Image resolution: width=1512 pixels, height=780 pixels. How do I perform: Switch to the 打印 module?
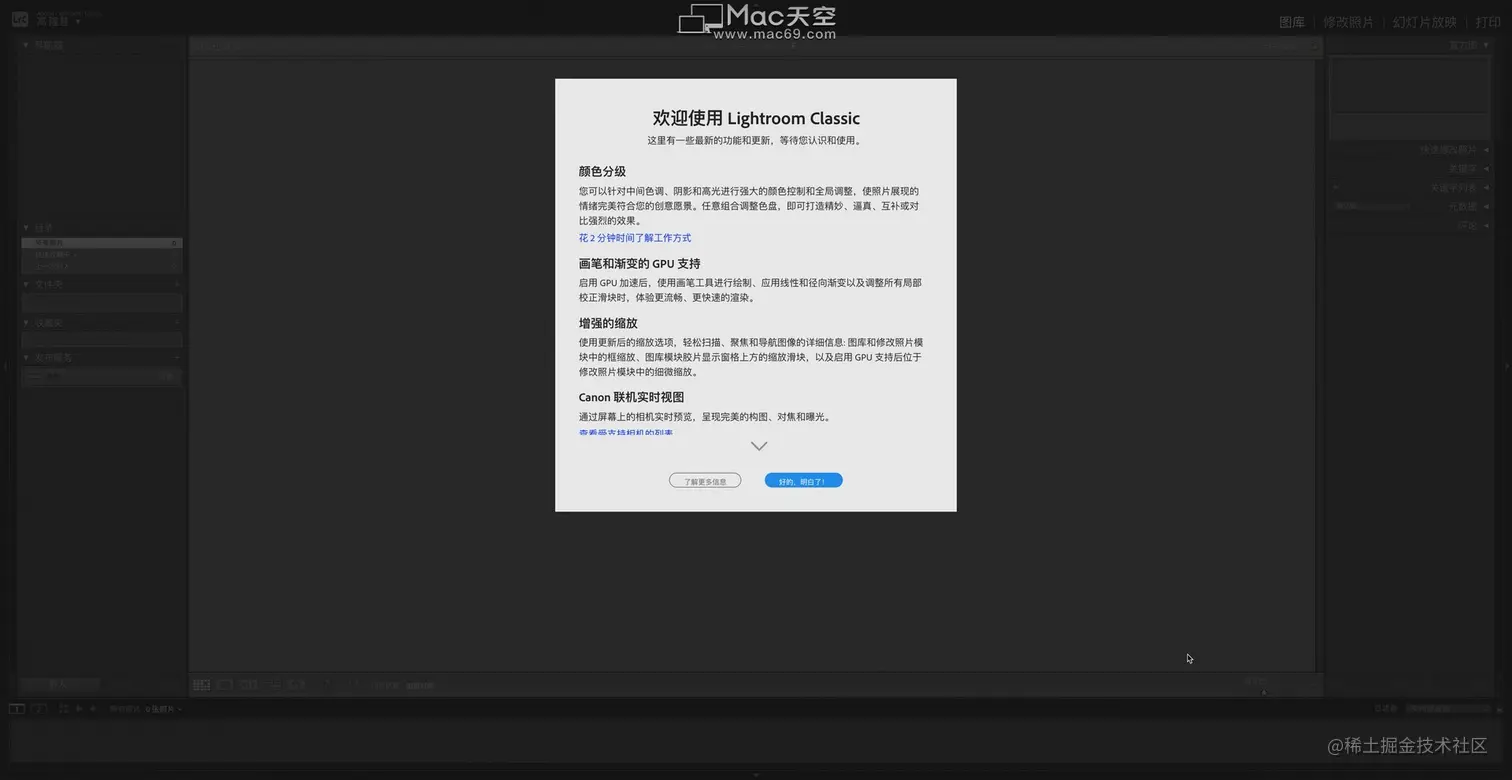(1488, 22)
